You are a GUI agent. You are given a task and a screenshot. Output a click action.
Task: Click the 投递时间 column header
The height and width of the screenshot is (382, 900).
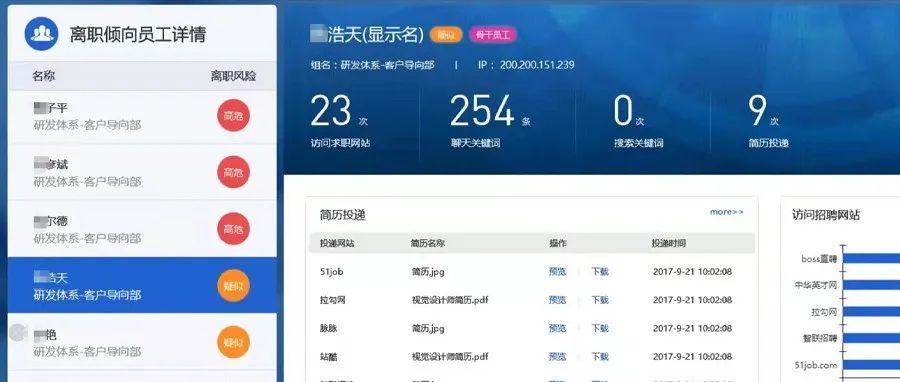(669, 243)
